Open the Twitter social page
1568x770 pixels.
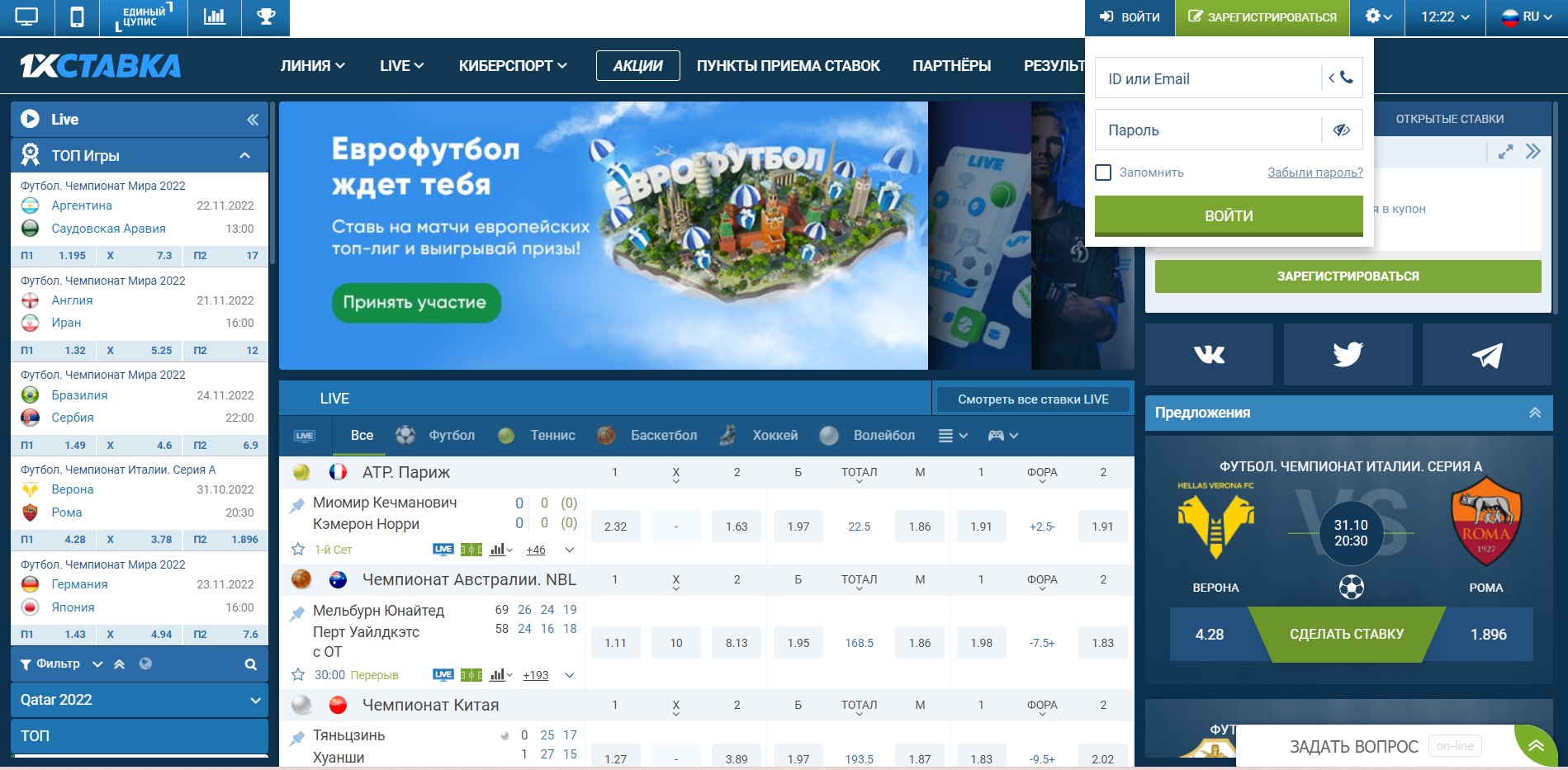[1348, 355]
